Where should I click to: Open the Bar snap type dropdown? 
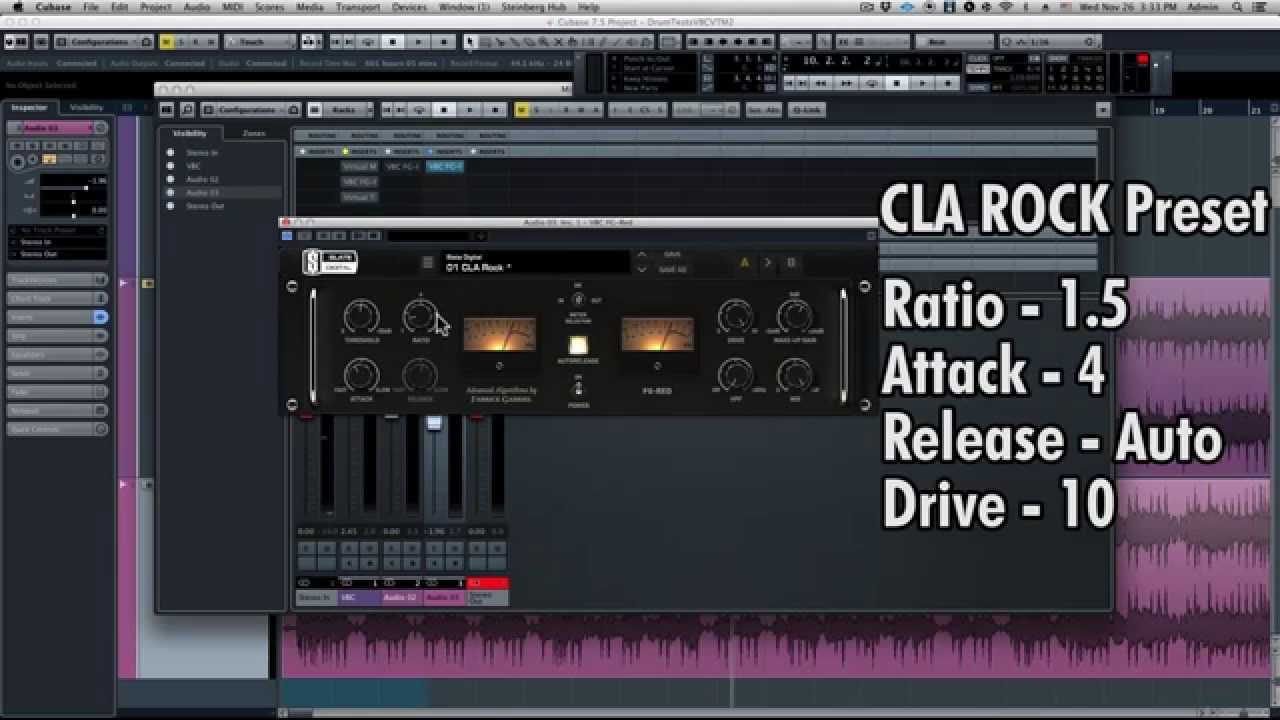955,42
